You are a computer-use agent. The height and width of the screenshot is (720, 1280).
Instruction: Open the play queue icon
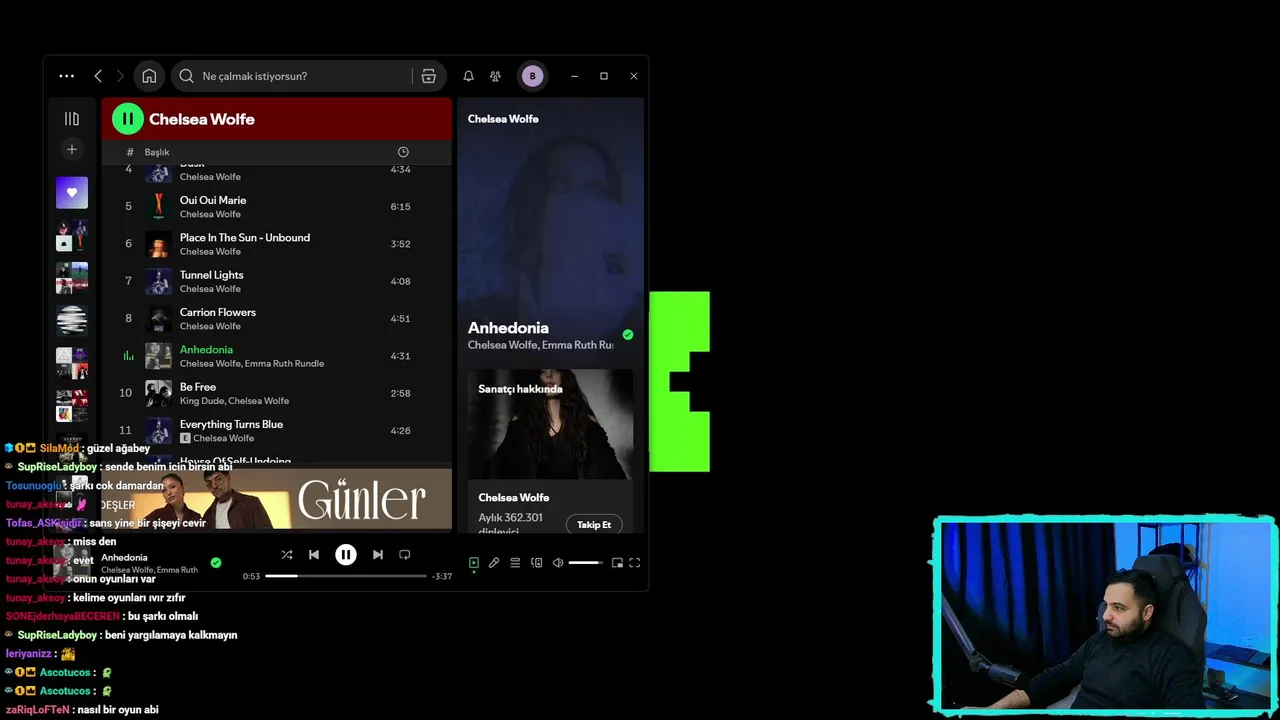[x=515, y=563]
